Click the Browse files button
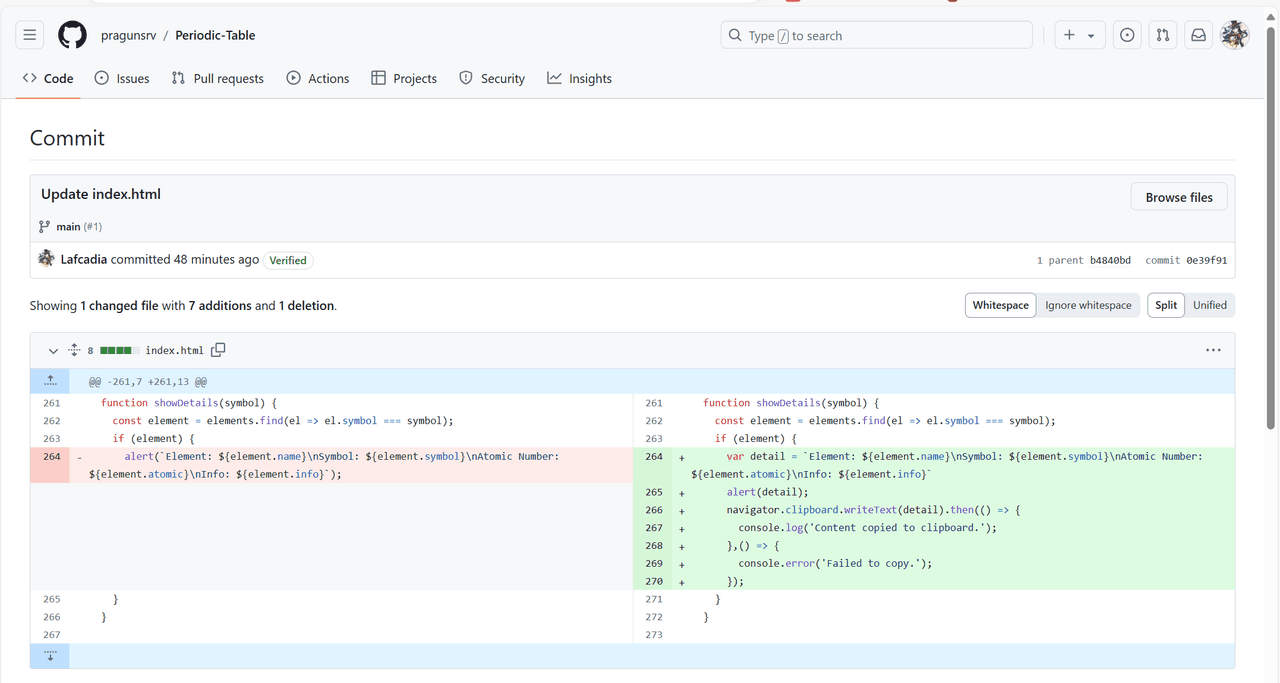1280x683 pixels. point(1178,197)
